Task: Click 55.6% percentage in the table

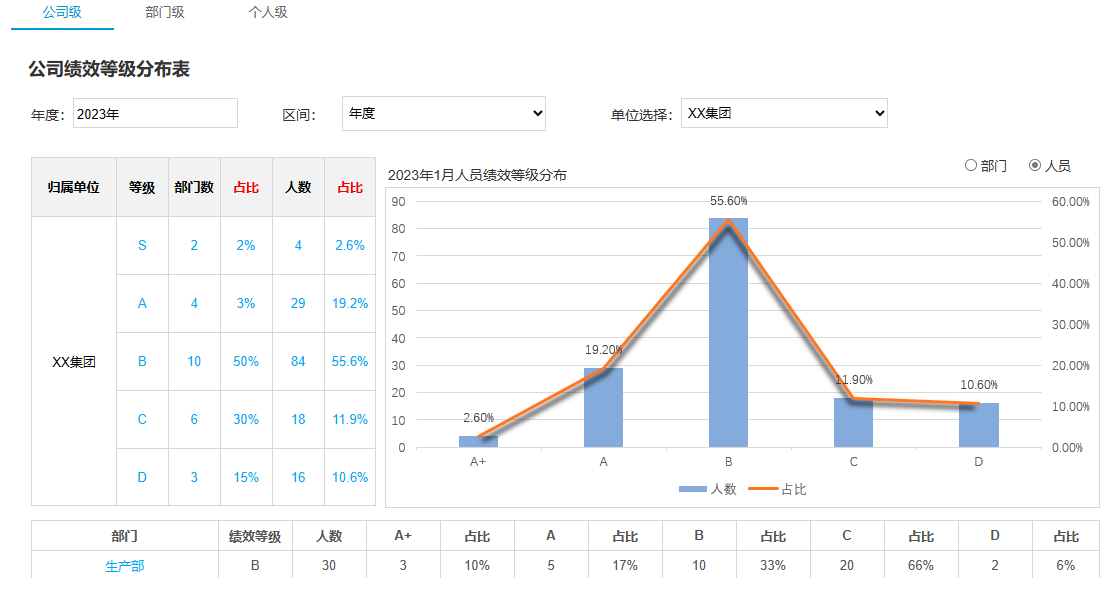Action: coord(350,361)
